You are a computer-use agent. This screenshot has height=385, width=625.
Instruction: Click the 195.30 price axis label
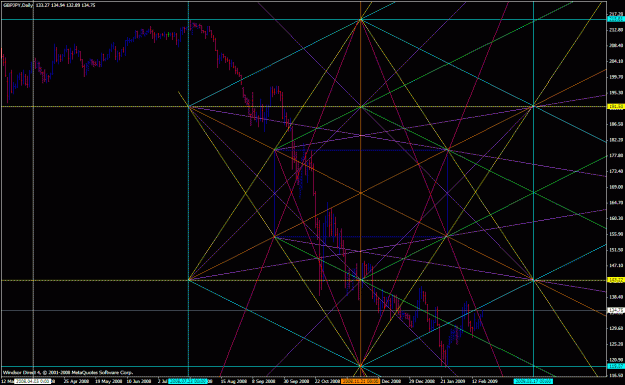(616, 93)
